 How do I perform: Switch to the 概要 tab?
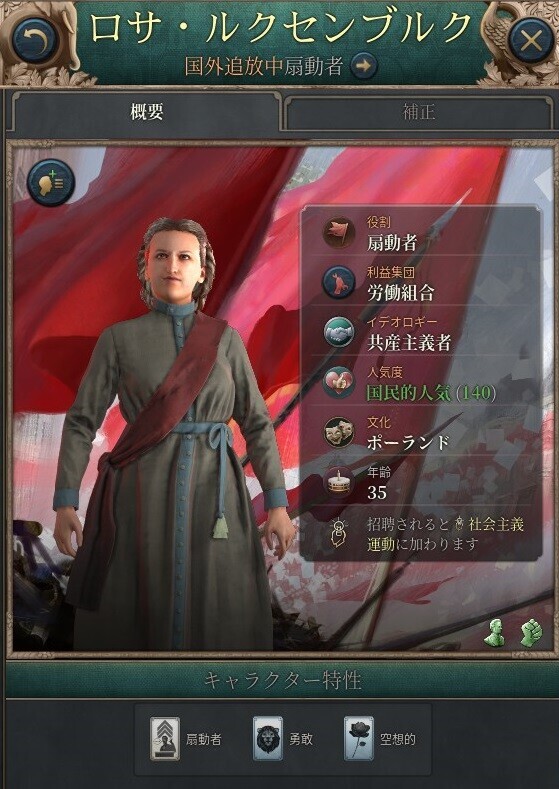(146, 112)
